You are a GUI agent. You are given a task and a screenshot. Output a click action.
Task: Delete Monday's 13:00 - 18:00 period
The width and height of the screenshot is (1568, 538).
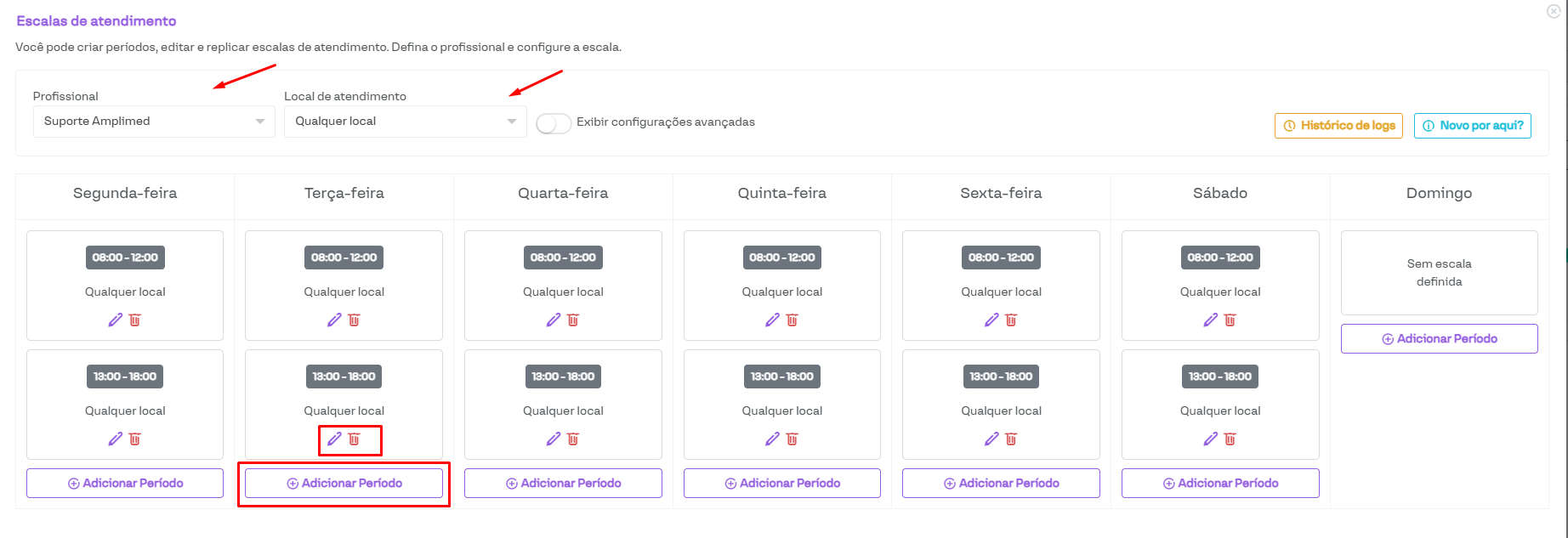tap(135, 439)
